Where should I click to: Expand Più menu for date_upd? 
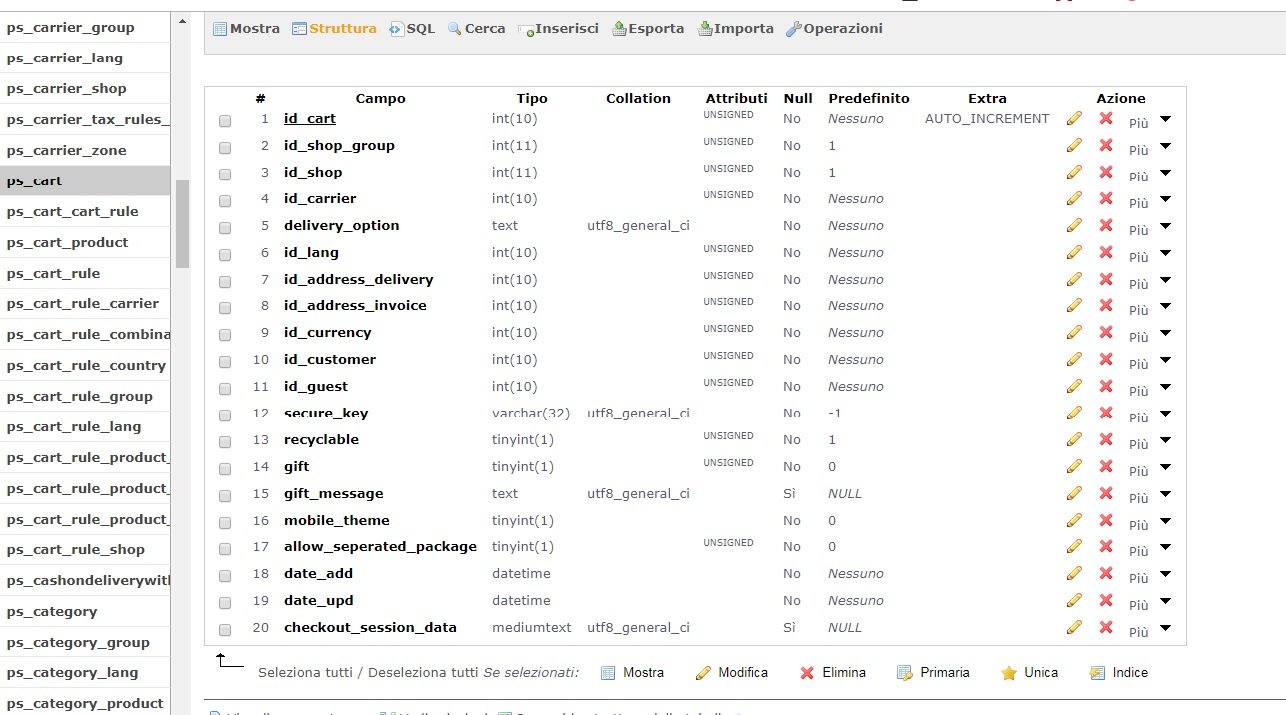click(1150, 604)
